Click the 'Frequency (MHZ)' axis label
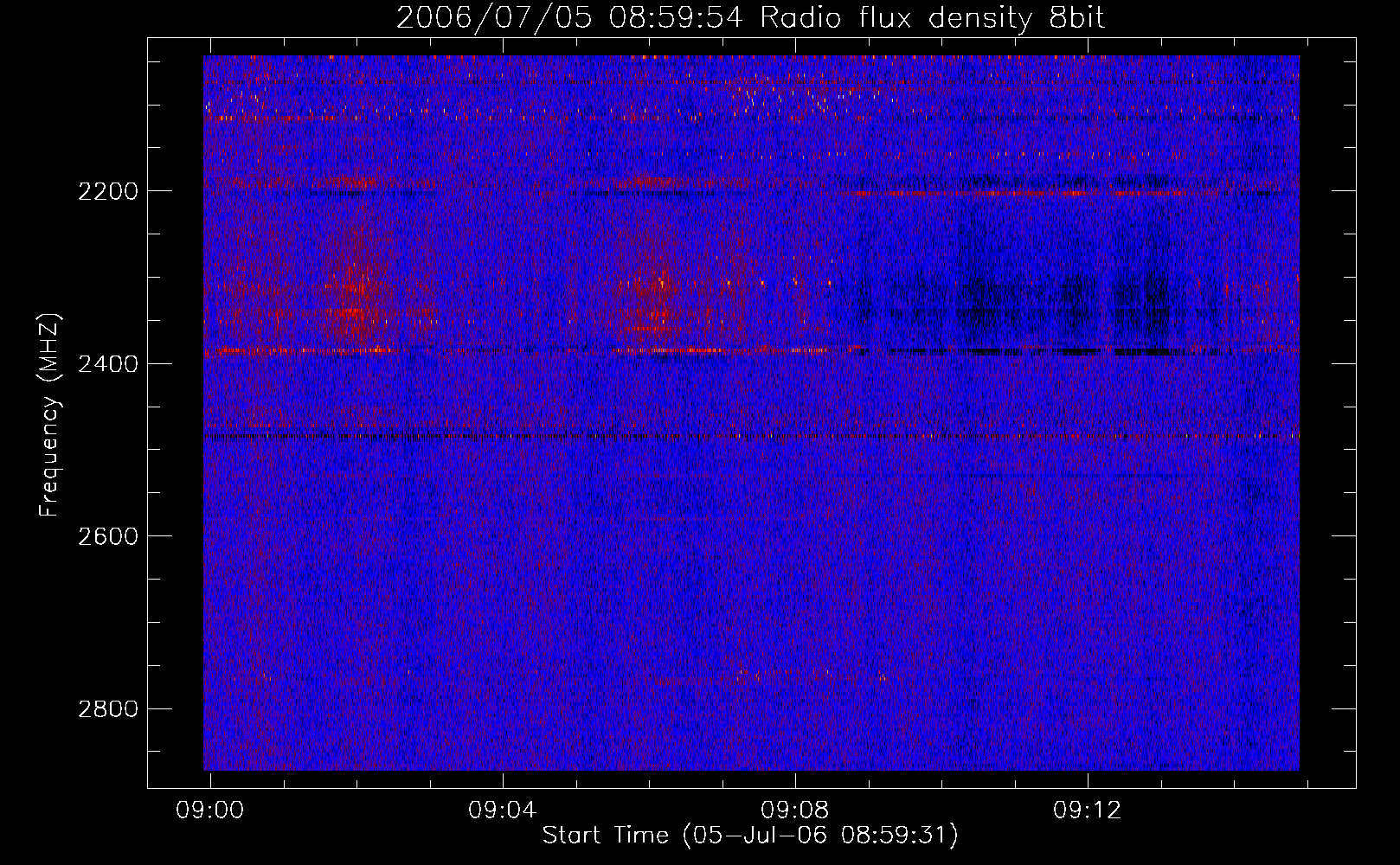The height and width of the screenshot is (865, 1400). (49, 415)
